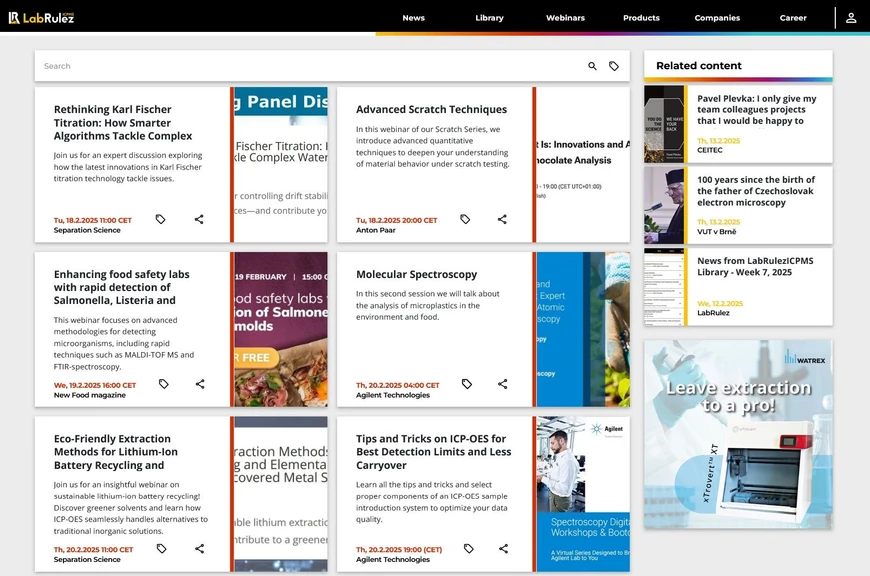
Task: Click the Related content heading
Action: click(x=699, y=65)
